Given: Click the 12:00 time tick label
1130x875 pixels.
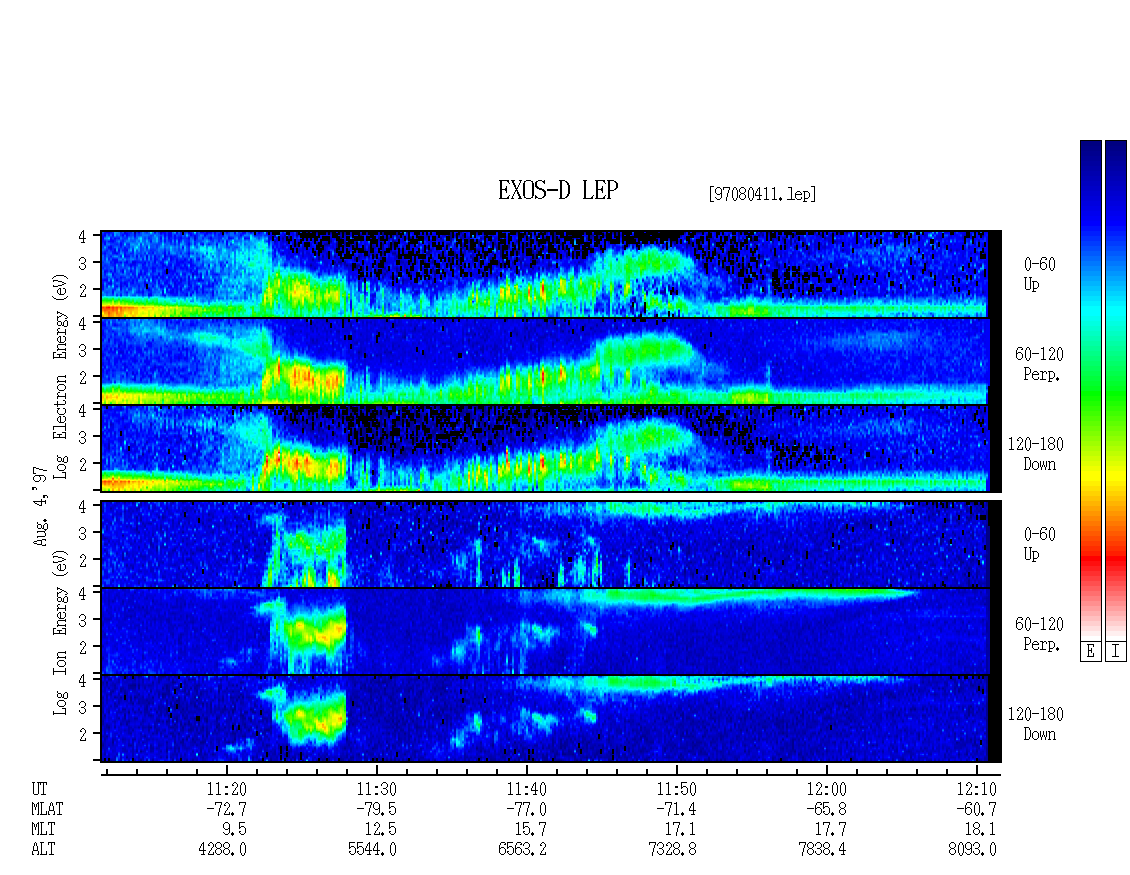Looking at the screenshot, I should [826, 789].
